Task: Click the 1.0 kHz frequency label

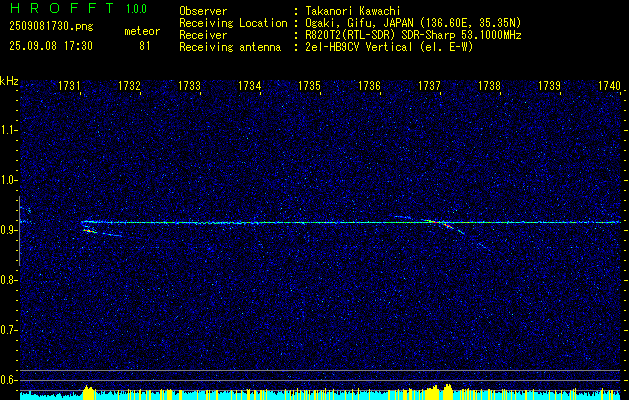Action: [9, 181]
